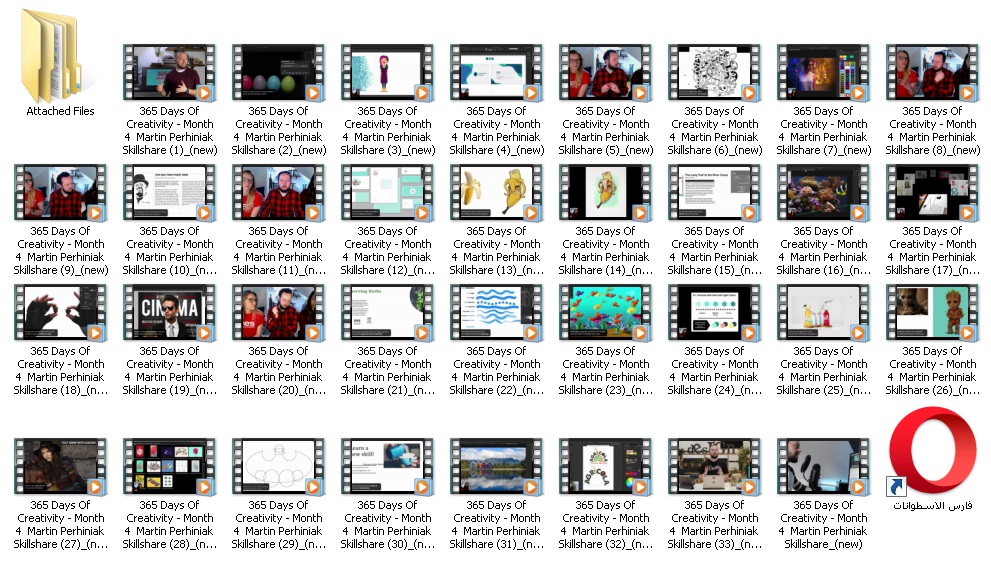
Task: Select video file Skillshare (21)
Action: click(387, 313)
